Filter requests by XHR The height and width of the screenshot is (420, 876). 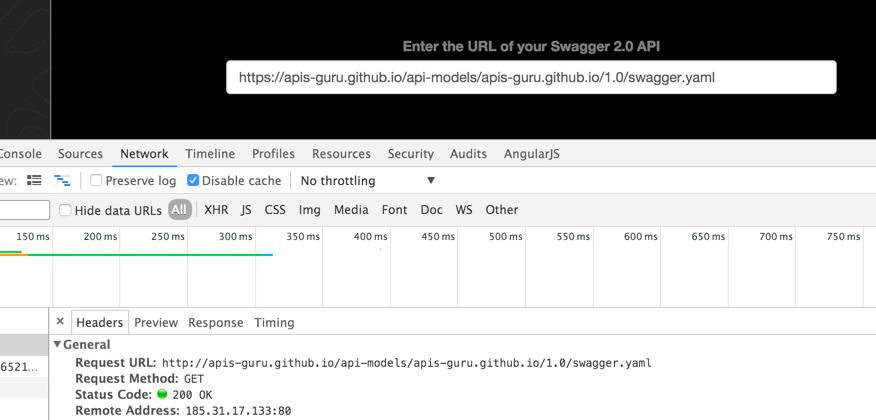(x=216, y=210)
